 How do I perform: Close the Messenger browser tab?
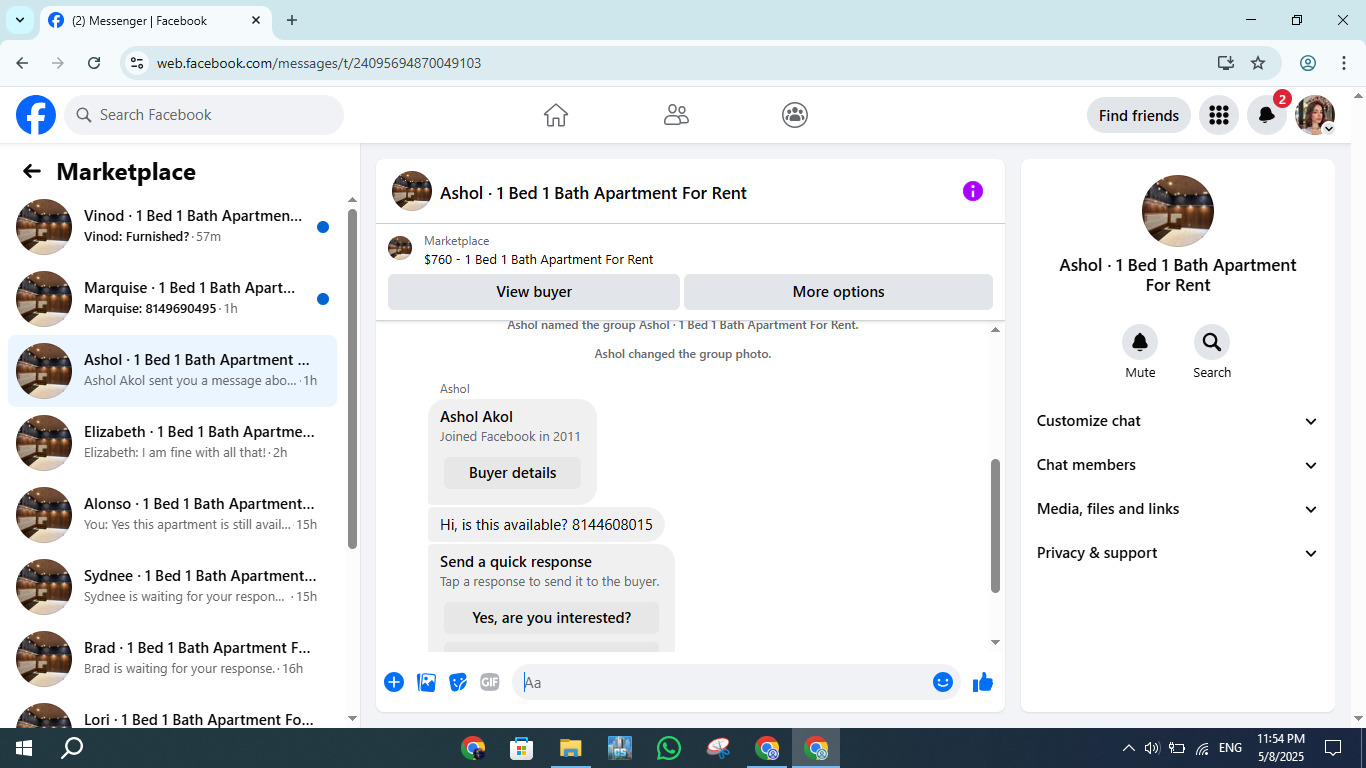[257, 20]
